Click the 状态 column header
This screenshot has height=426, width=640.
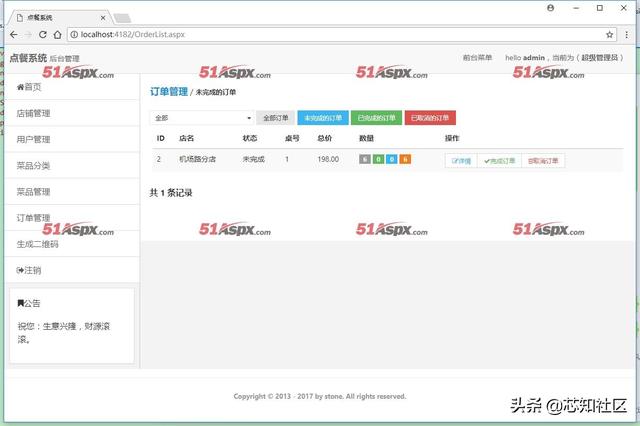click(x=250, y=138)
